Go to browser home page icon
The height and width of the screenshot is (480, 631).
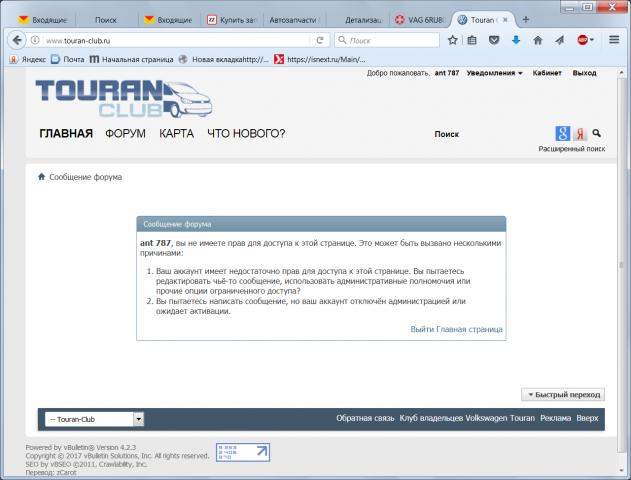point(538,40)
